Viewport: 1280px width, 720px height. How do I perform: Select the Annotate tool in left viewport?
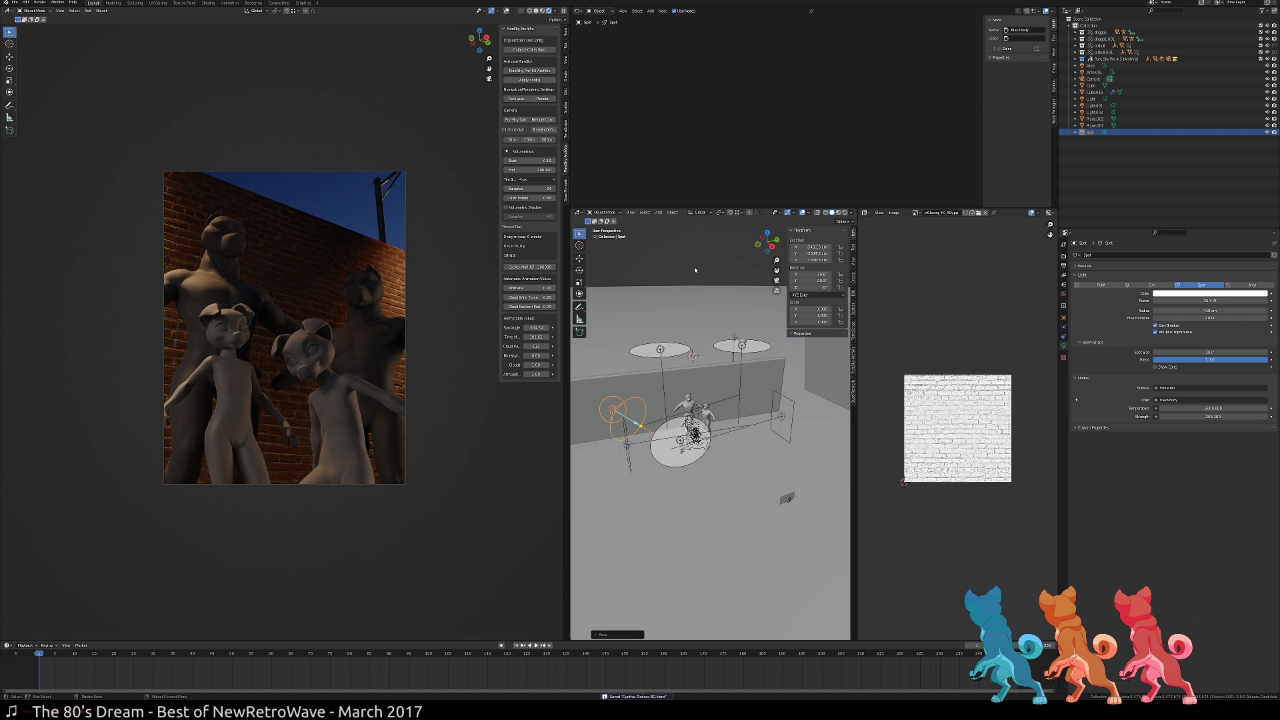(x=9, y=105)
